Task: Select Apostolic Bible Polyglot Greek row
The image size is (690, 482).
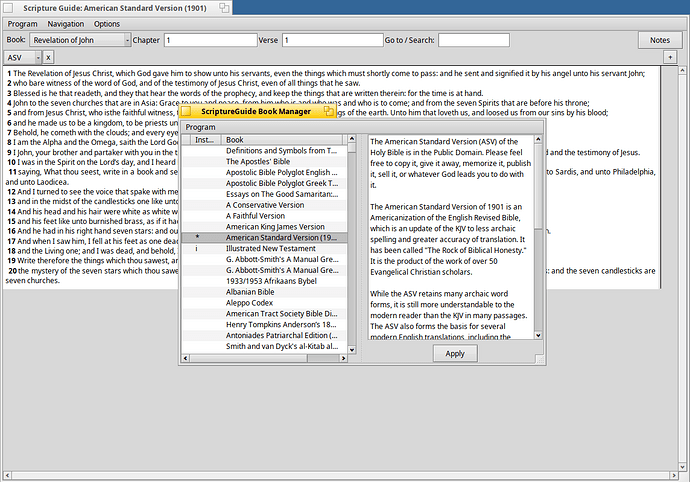Action: pyautogui.click(x=264, y=184)
